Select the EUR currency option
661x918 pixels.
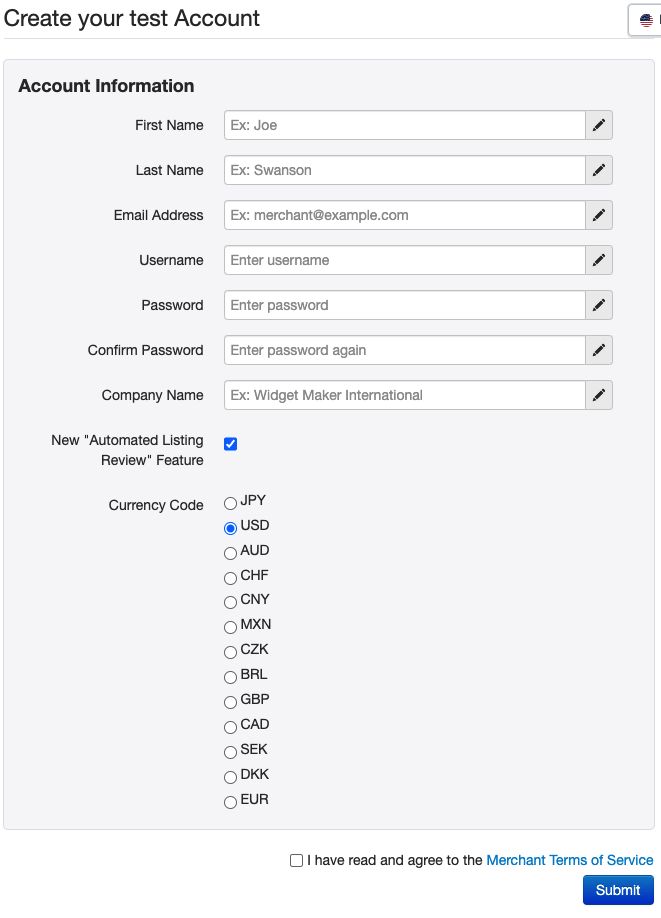coord(230,802)
